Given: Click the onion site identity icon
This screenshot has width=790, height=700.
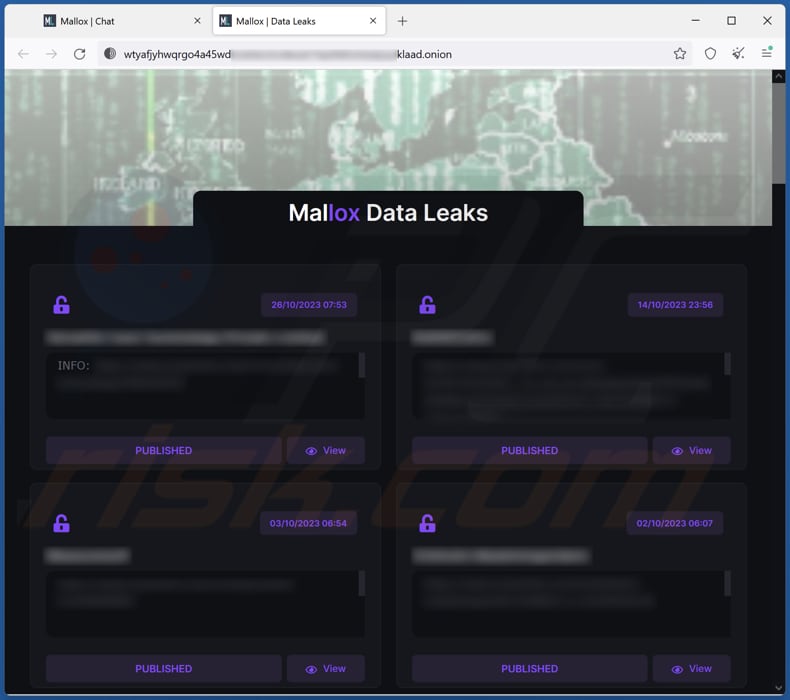Looking at the screenshot, I should coord(110,53).
